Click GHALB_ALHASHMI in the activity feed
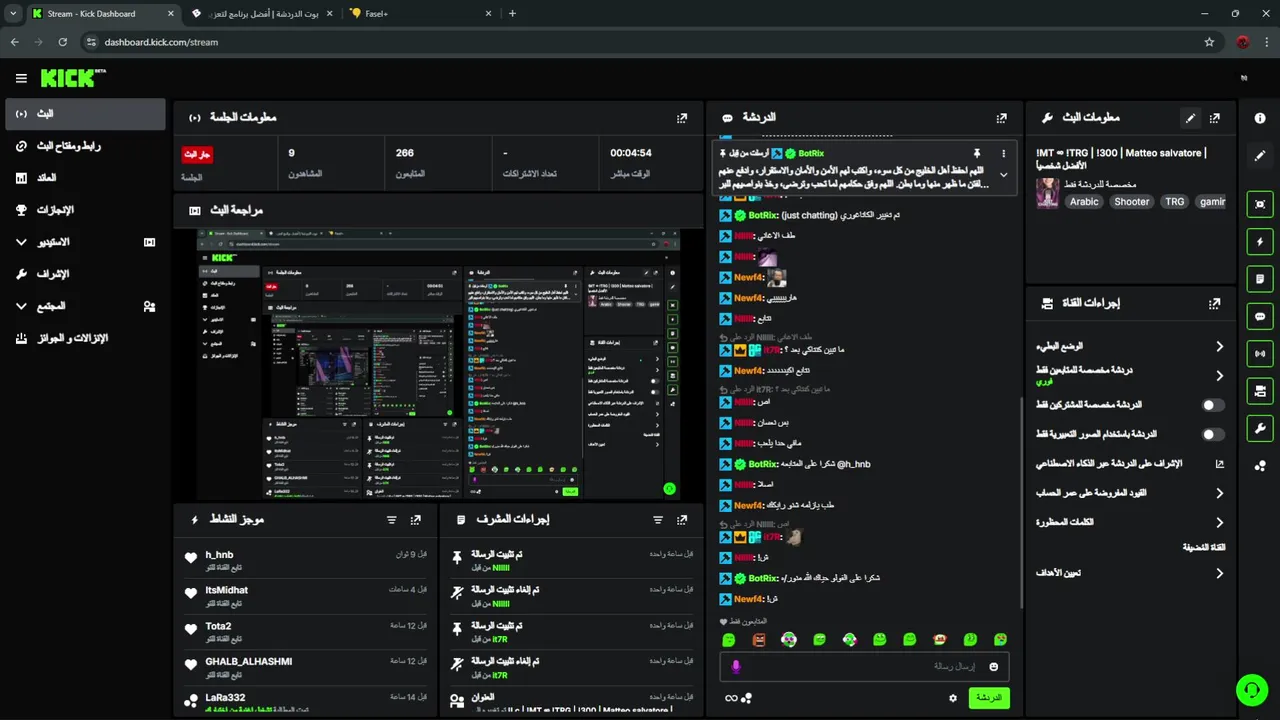1280x720 pixels. [x=249, y=662]
